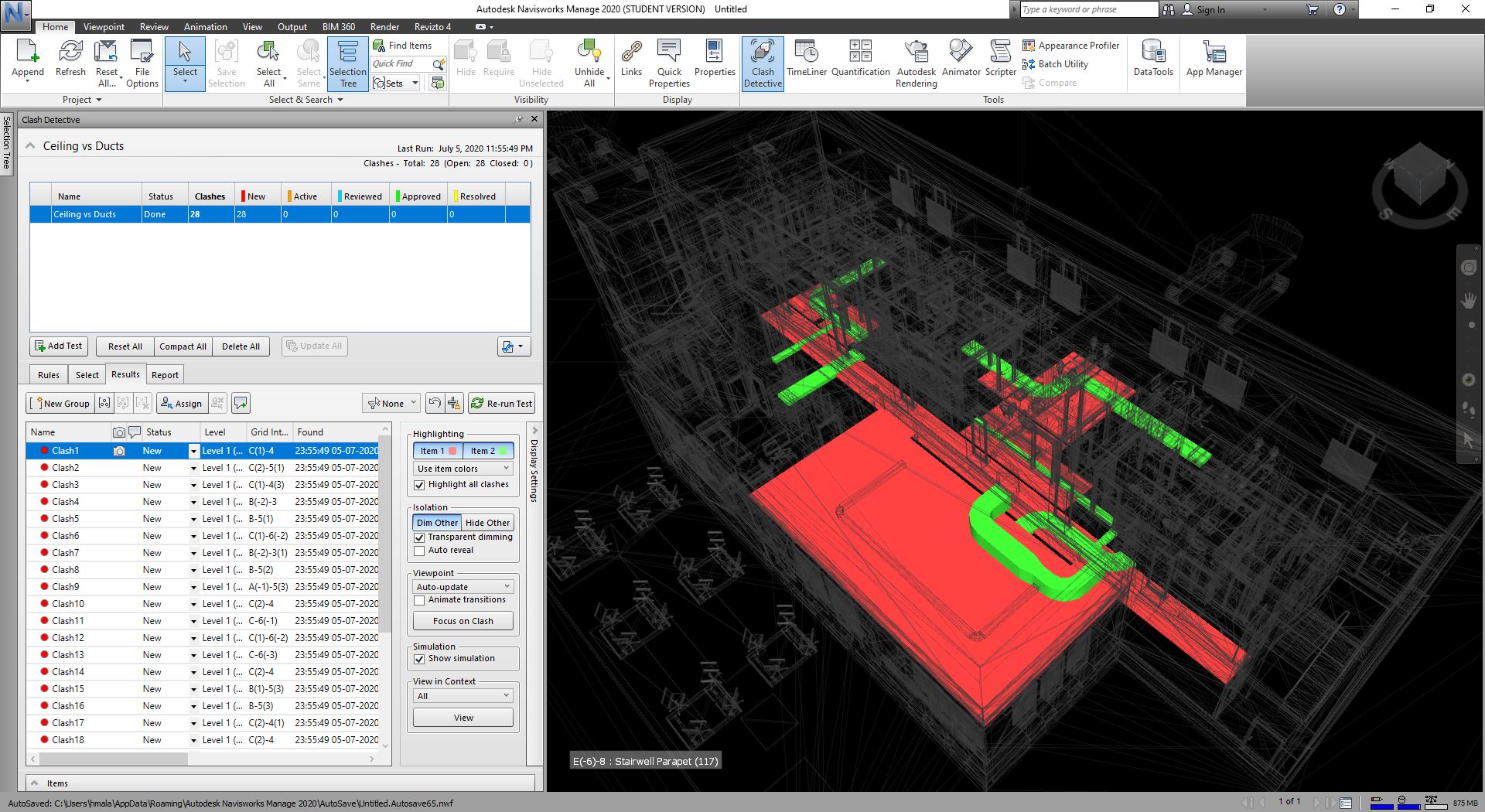This screenshot has width=1485, height=812.
Task: Toggle the Selection Tree panel
Action: point(348,63)
